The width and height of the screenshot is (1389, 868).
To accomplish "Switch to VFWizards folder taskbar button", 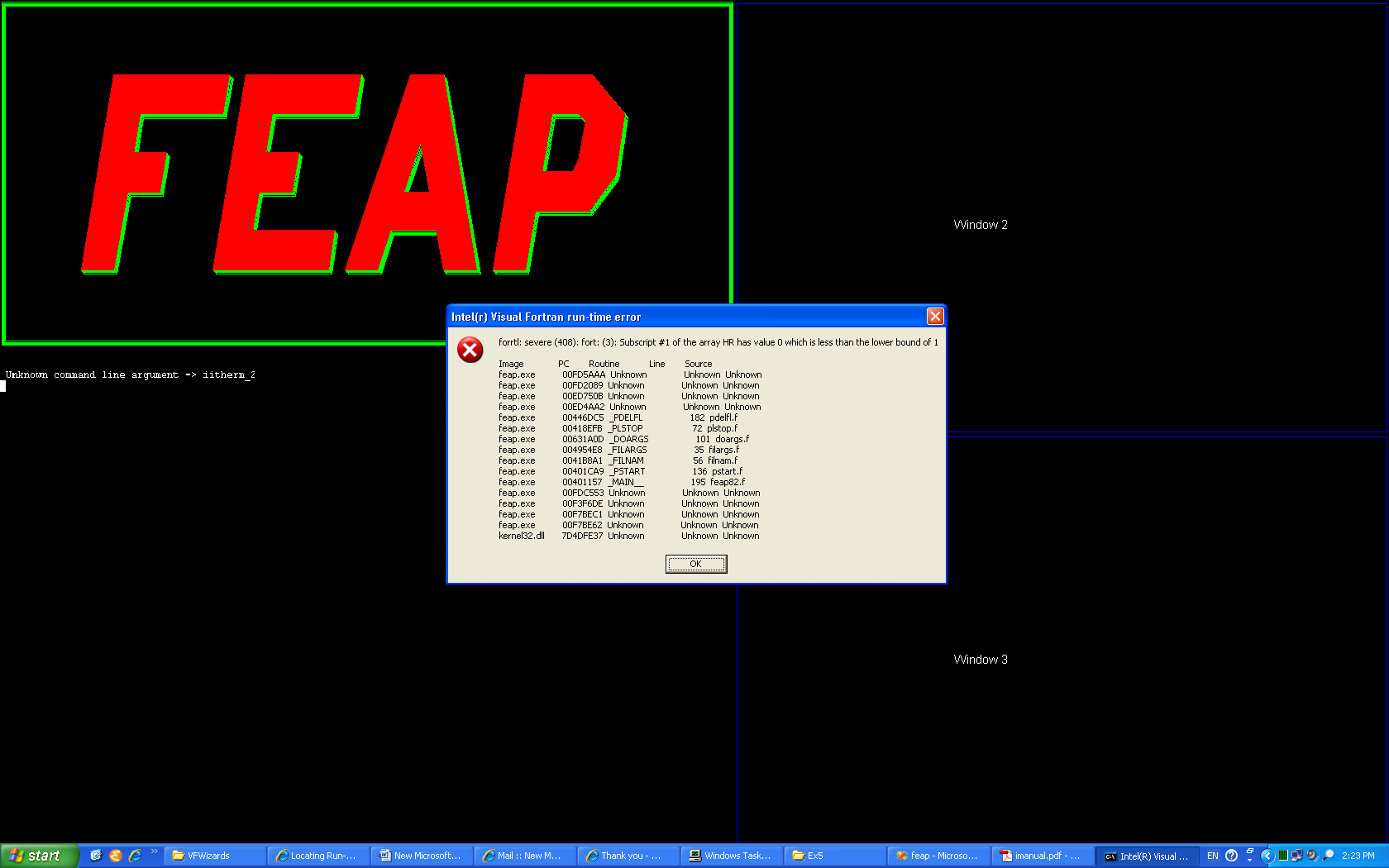I will tap(215, 856).
